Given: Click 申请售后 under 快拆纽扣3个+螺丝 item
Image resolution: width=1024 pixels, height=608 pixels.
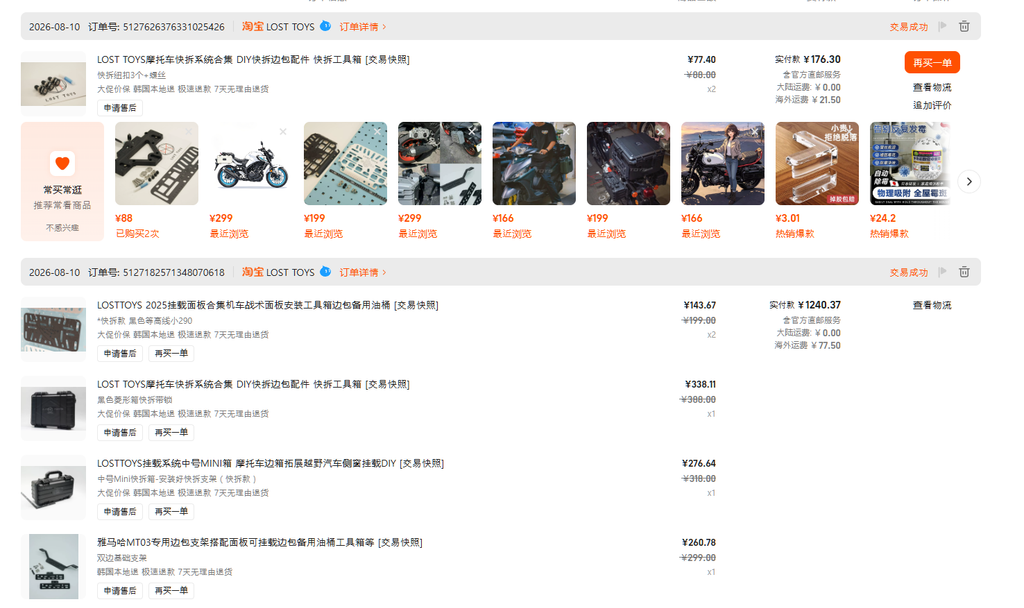Looking at the screenshot, I should tap(120, 108).
